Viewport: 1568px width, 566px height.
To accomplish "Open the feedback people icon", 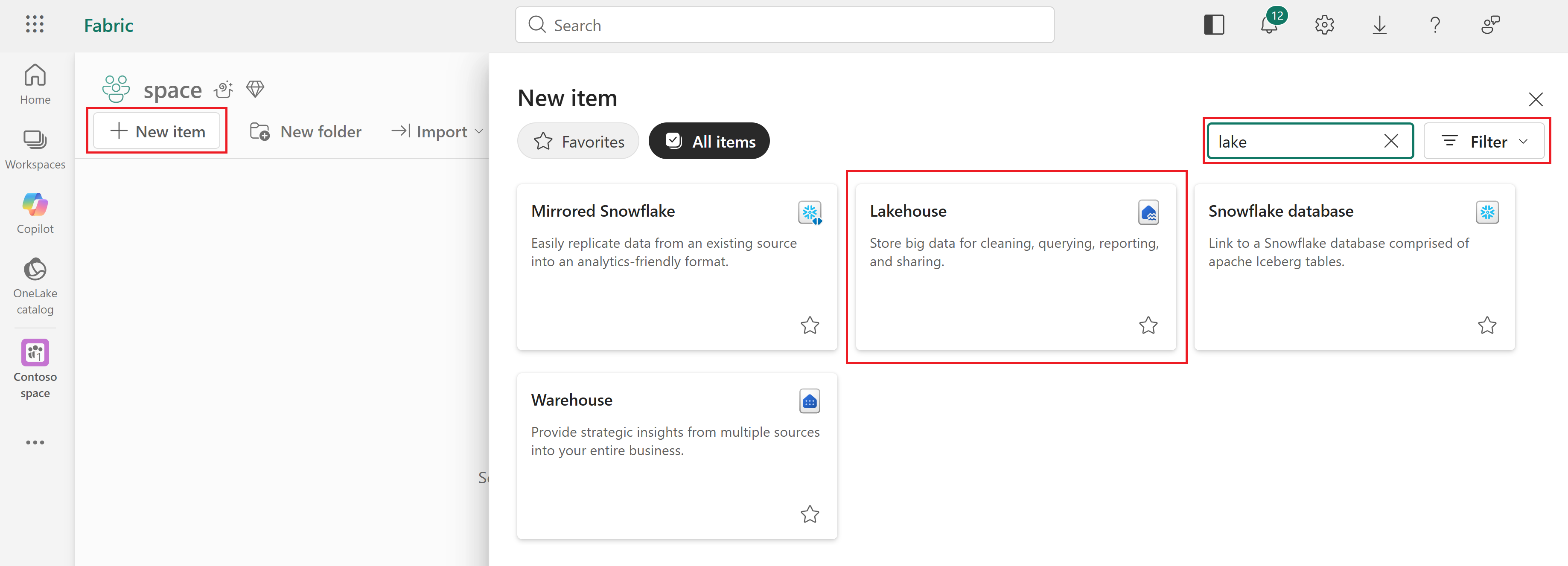I will (1489, 25).
